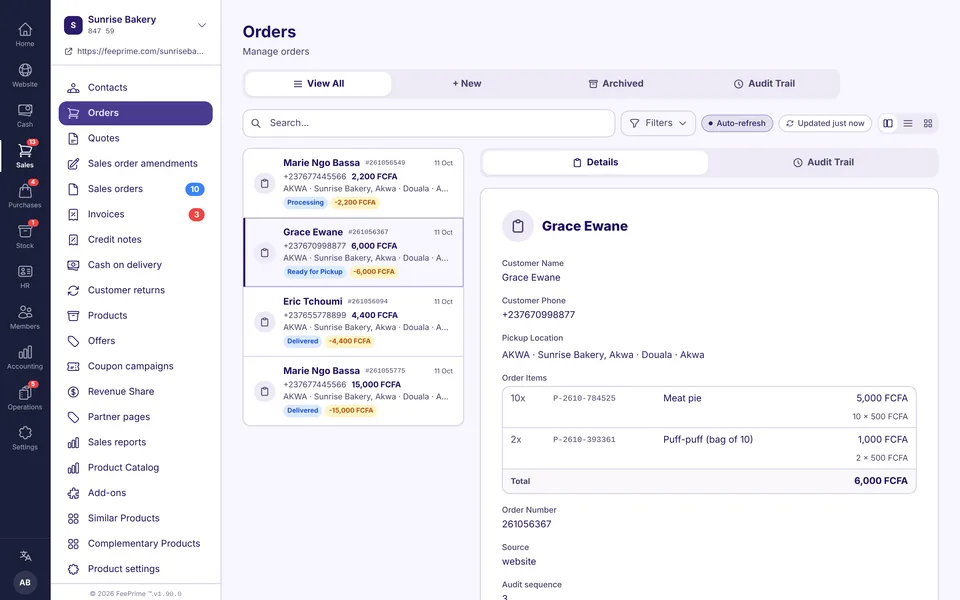Viewport: 960px width, 600px height.
Task: Open the top-bar Audit Trail tab
Action: click(764, 84)
